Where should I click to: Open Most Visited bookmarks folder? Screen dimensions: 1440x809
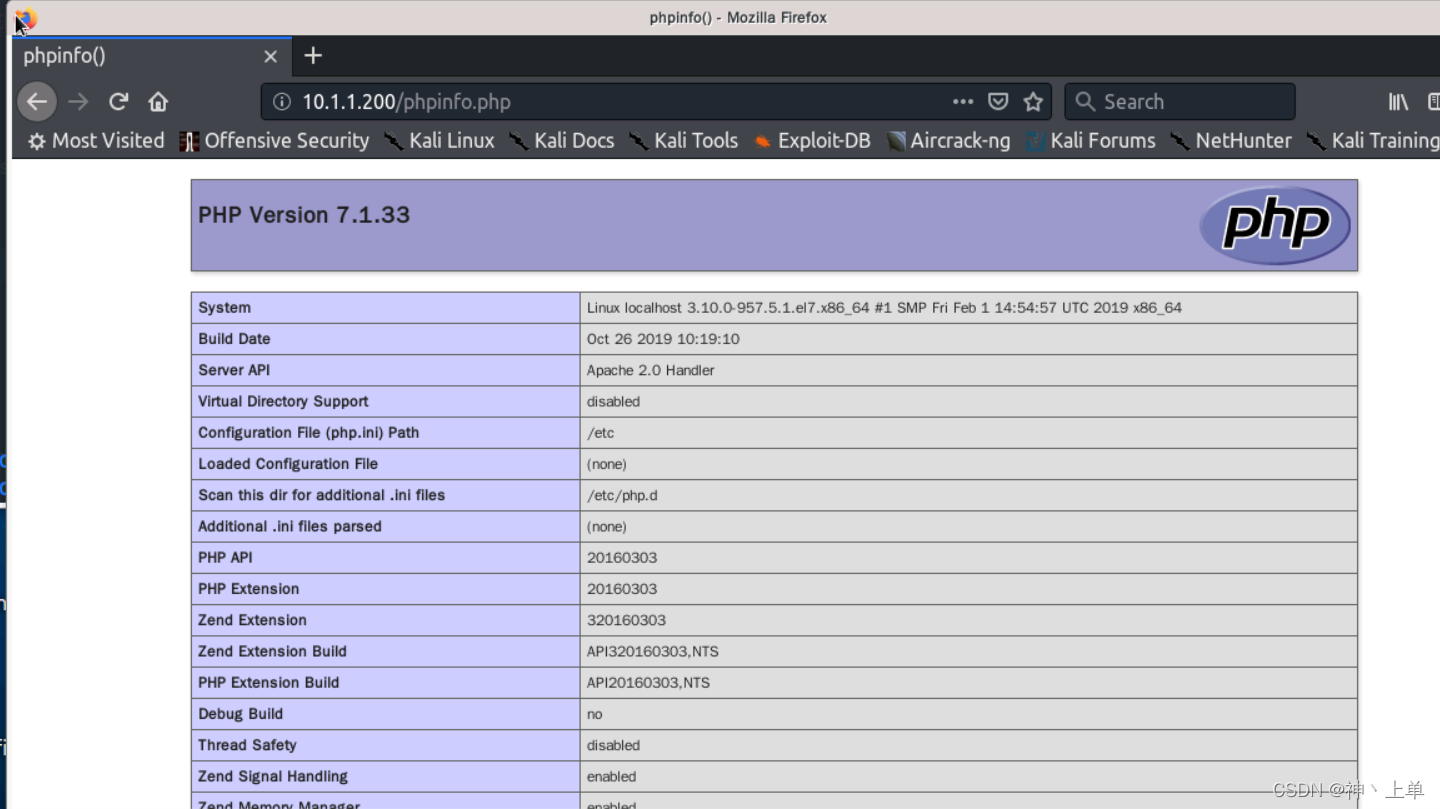click(x=96, y=141)
